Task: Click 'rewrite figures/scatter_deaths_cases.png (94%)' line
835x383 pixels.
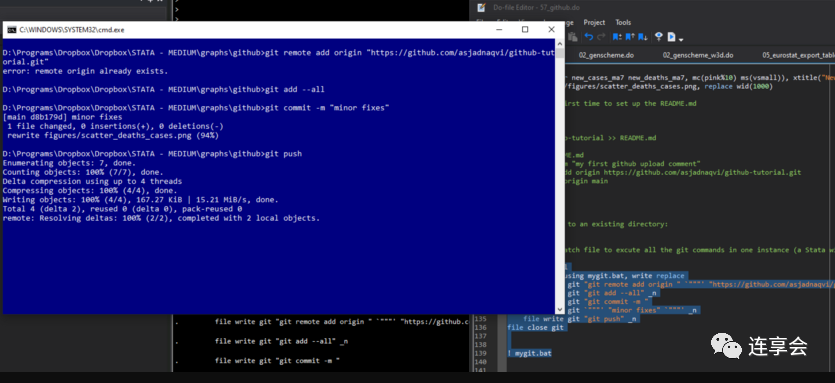Action: [x=113, y=135]
